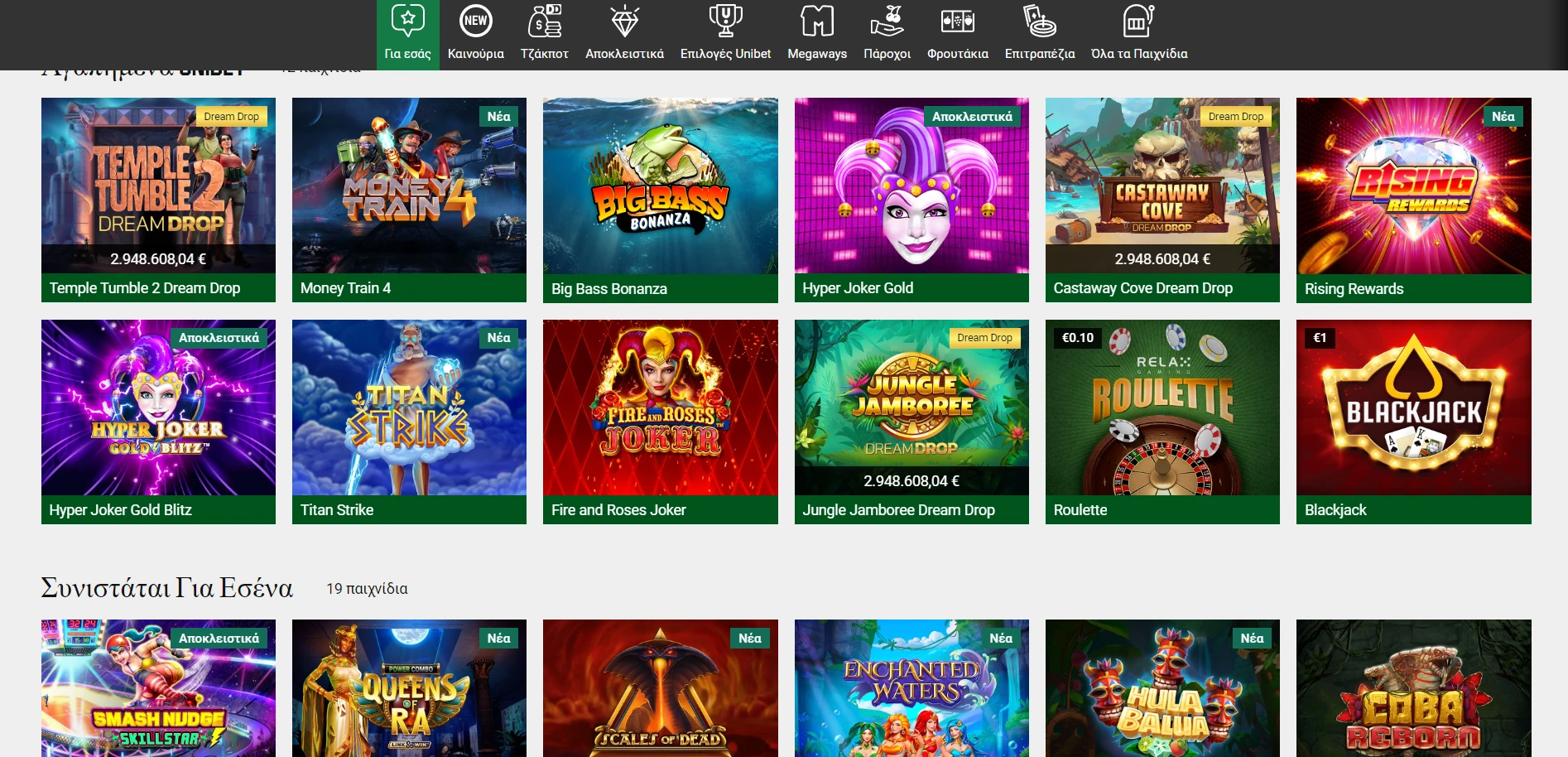Click the trophy icon for Επιλογές Unibet
Viewport: 1568px width, 757px height.
tap(725, 21)
